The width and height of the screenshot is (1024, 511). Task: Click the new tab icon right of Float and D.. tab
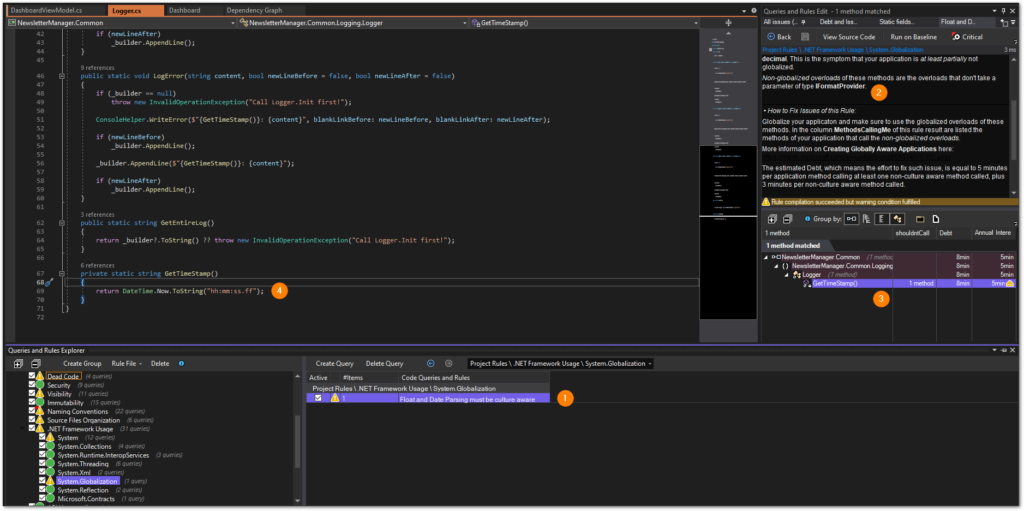[x=1004, y=22]
